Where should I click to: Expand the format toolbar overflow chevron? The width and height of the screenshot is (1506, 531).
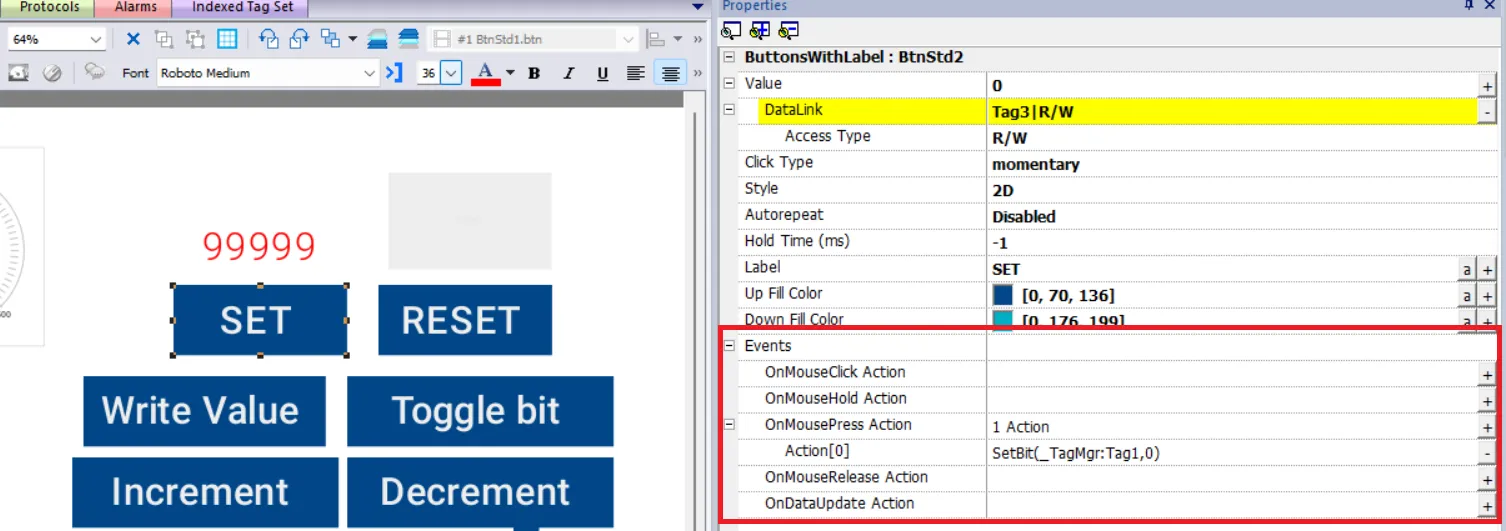[697, 73]
